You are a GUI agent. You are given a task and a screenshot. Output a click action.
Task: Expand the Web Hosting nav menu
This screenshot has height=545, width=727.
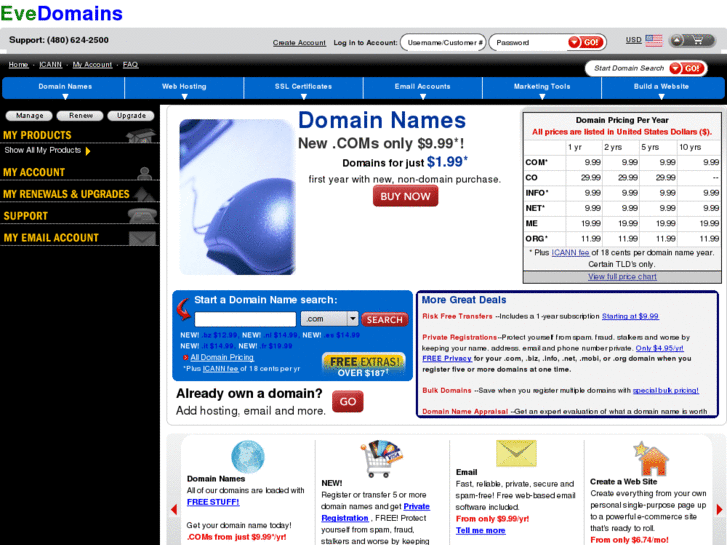point(184,89)
